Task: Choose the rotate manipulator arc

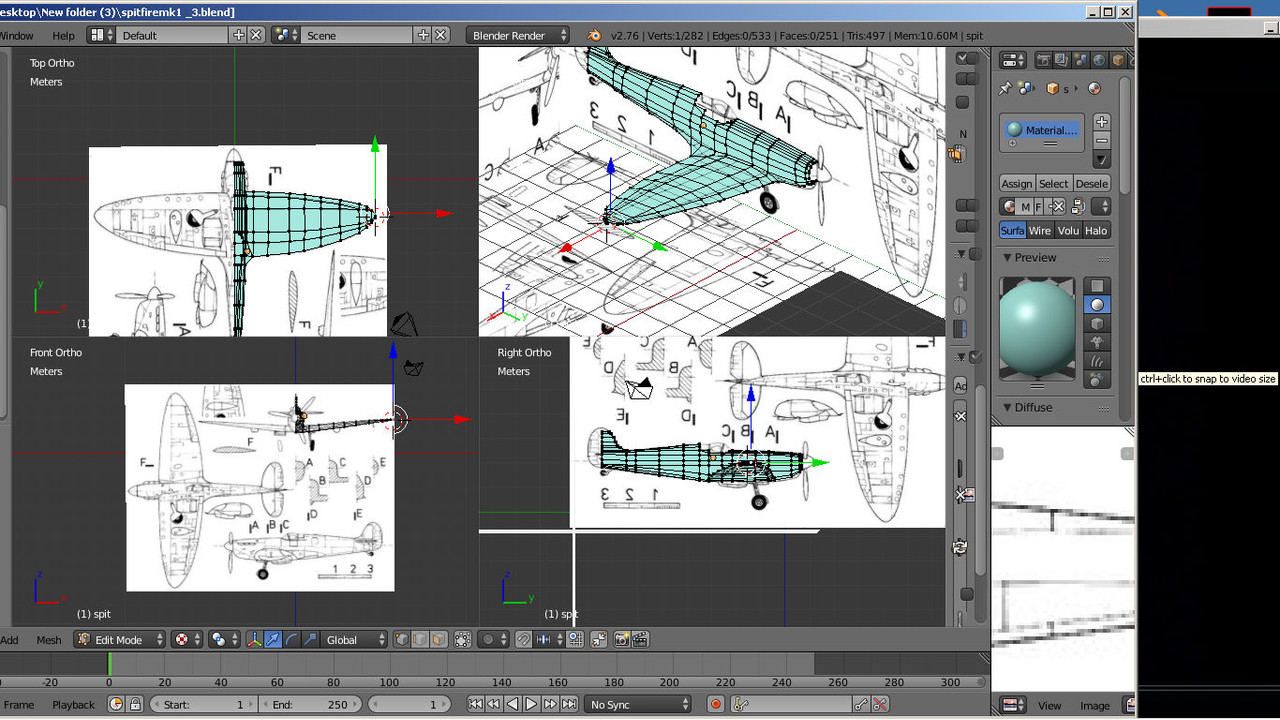Action: point(291,640)
